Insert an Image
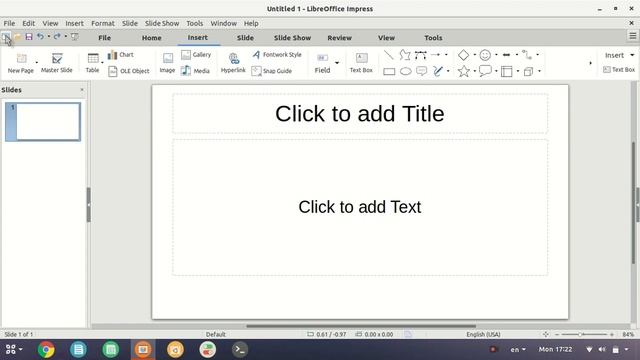Screen dimensions: 640x360 (167, 63)
